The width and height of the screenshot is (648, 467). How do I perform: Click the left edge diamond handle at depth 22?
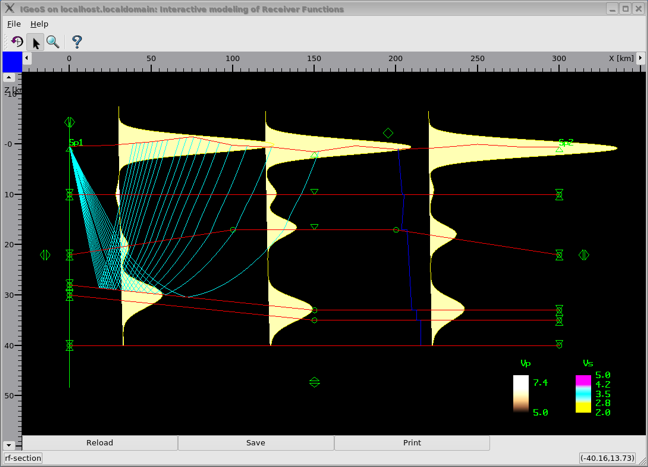pyautogui.click(x=44, y=255)
